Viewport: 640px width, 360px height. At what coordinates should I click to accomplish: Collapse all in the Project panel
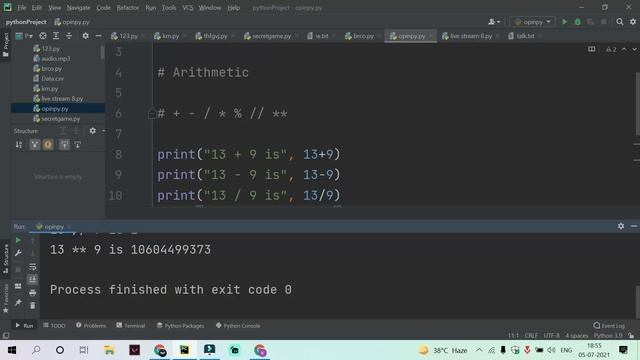point(69,36)
